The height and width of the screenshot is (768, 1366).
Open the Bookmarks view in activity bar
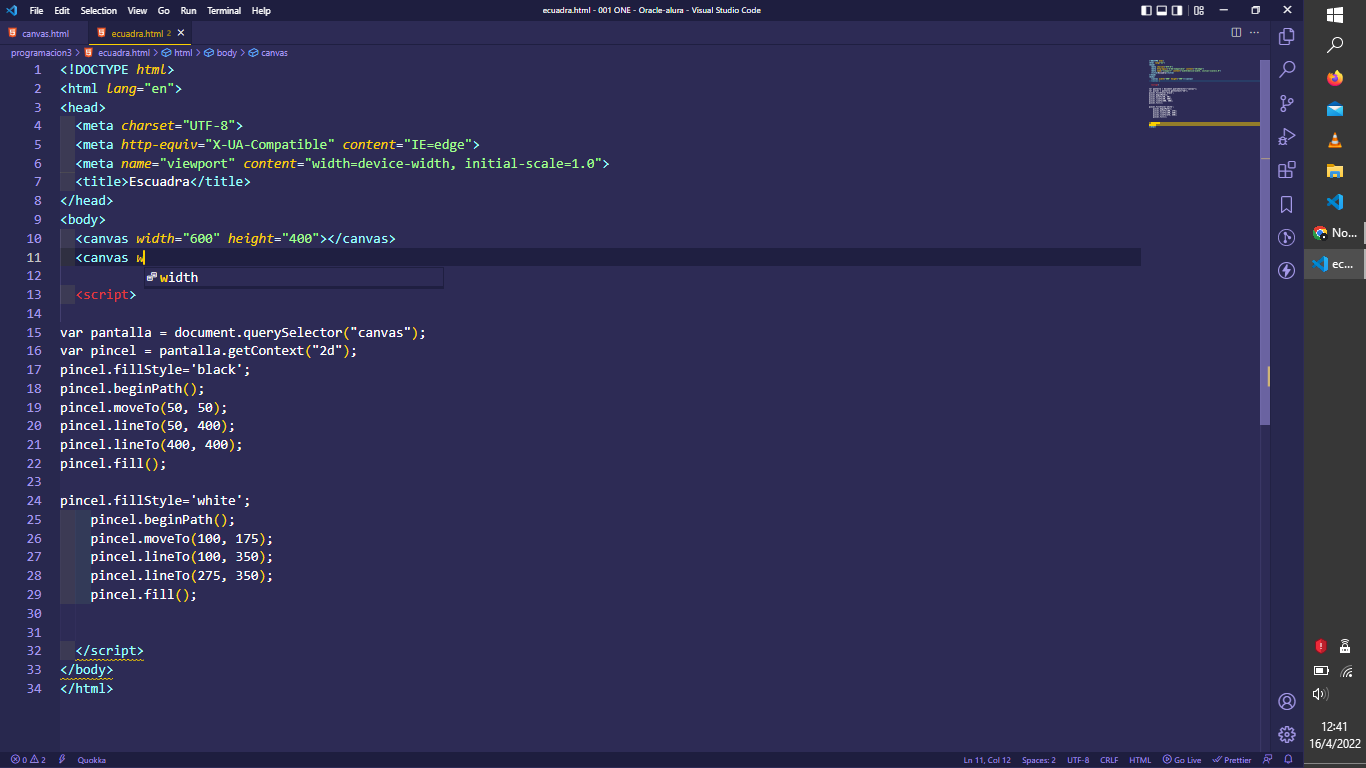click(1287, 204)
